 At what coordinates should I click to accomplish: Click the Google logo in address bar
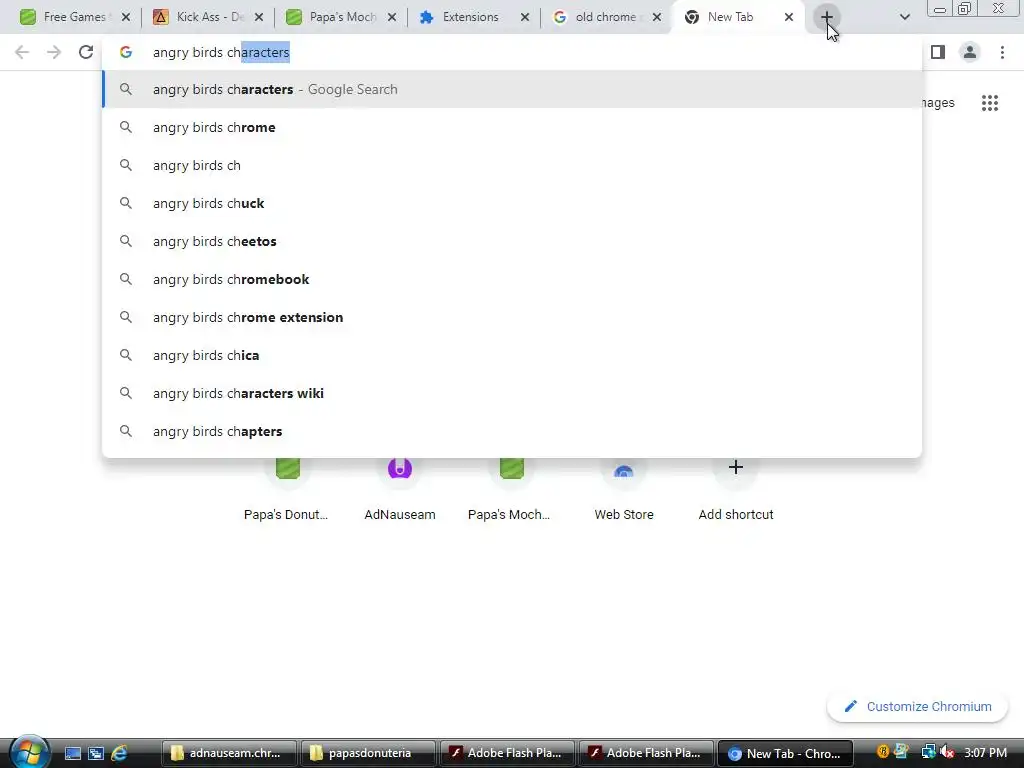point(126,52)
